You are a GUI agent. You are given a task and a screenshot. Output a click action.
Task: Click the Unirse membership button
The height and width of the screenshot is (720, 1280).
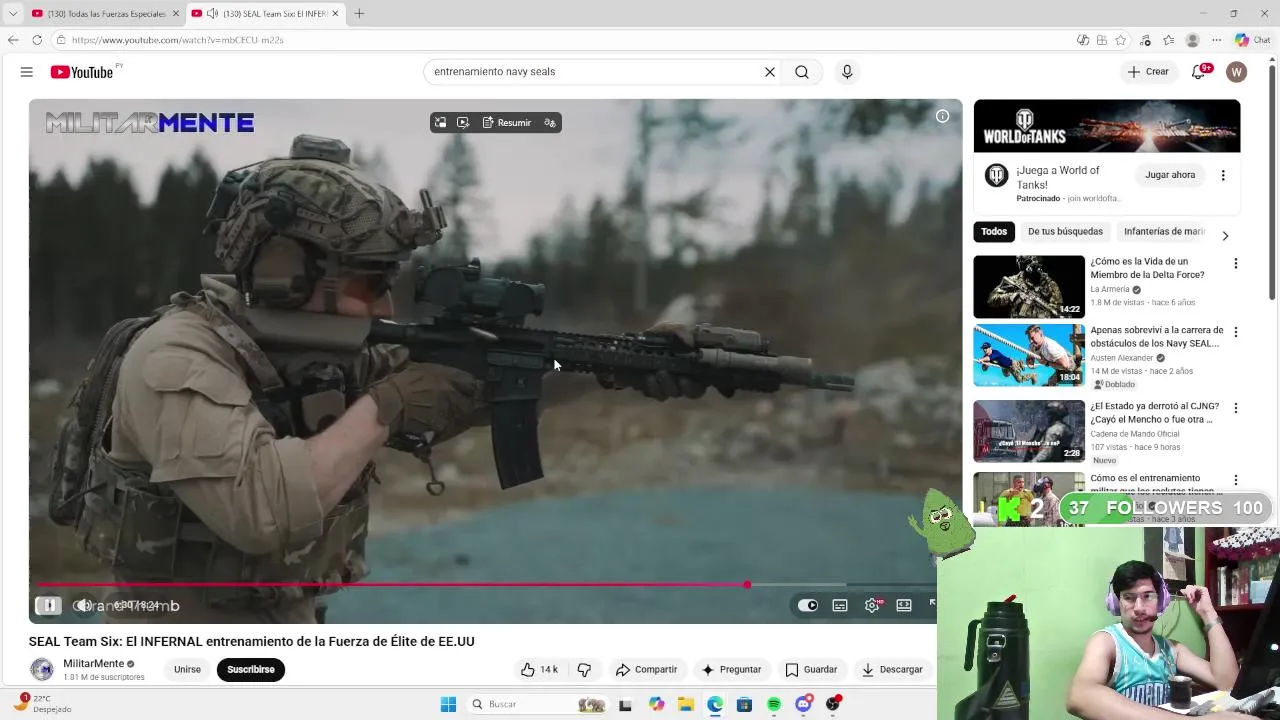[187, 670]
